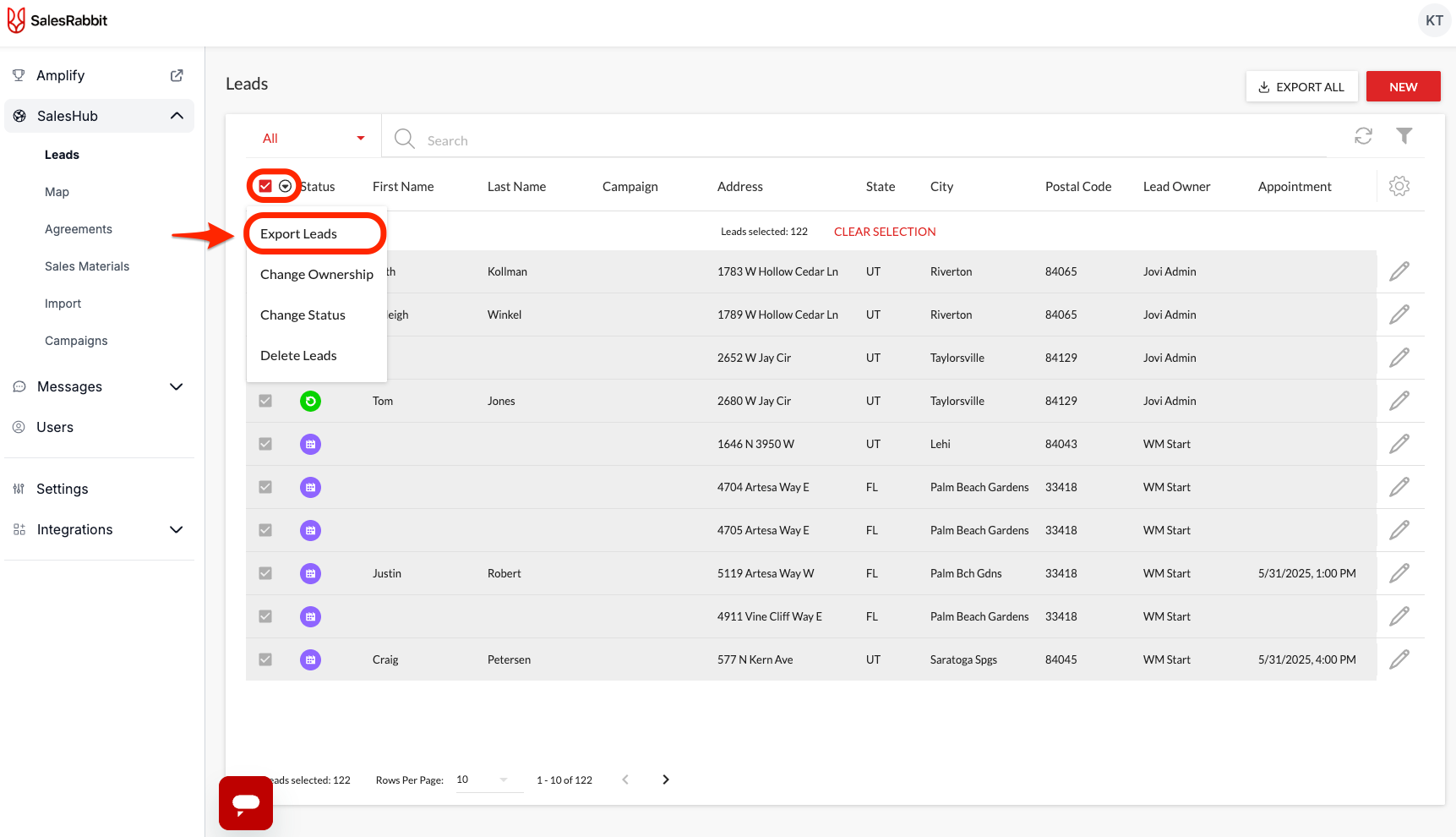Uncheck the 4704 Artesa Way E row

(x=265, y=487)
